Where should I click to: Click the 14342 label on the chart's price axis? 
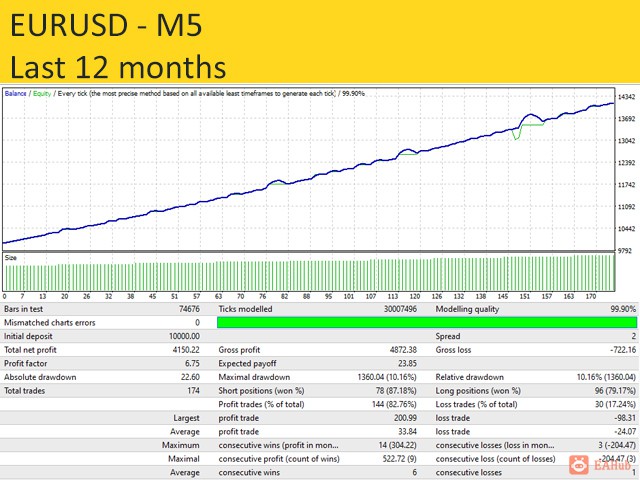click(x=627, y=97)
